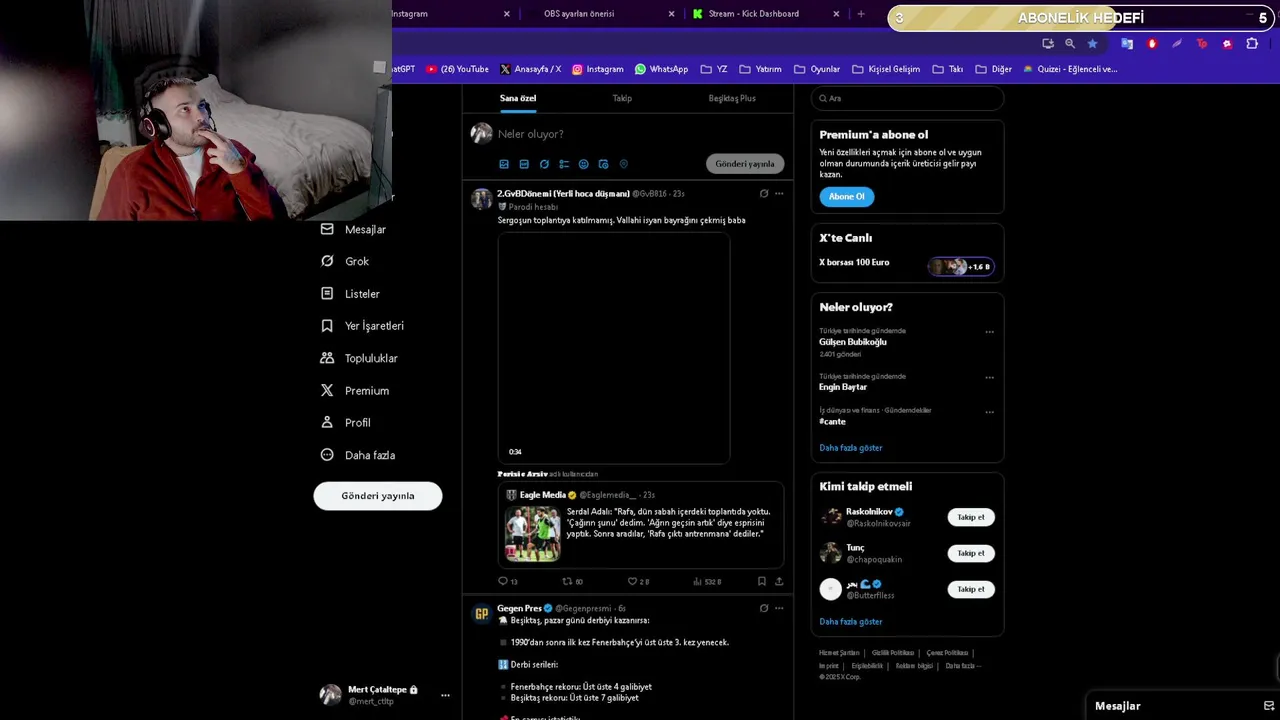
Task: View analytics of the 2.GvBDönemi post
Action: pos(706,581)
